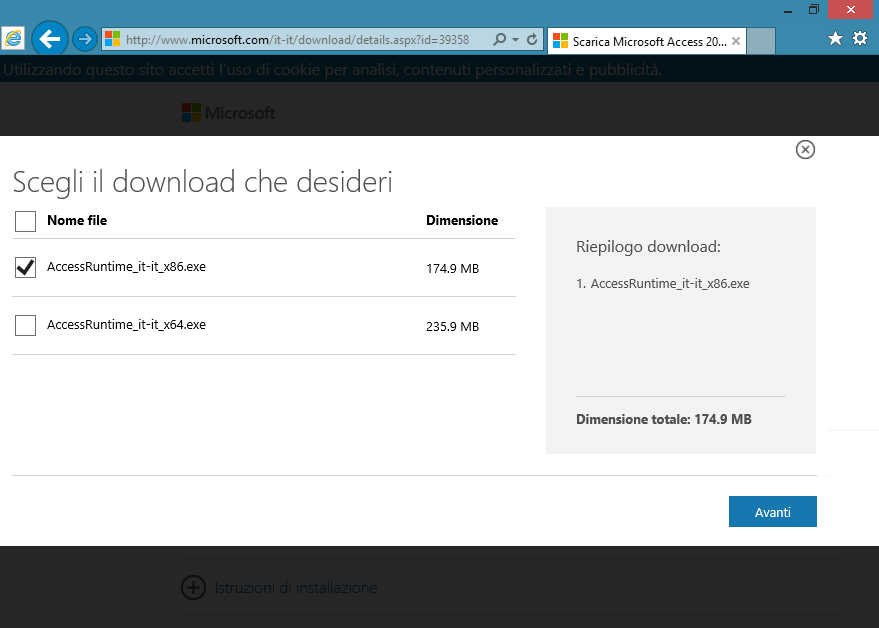Close the download dialog with X icon
This screenshot has height=628, width=879.
click(805, 150)
